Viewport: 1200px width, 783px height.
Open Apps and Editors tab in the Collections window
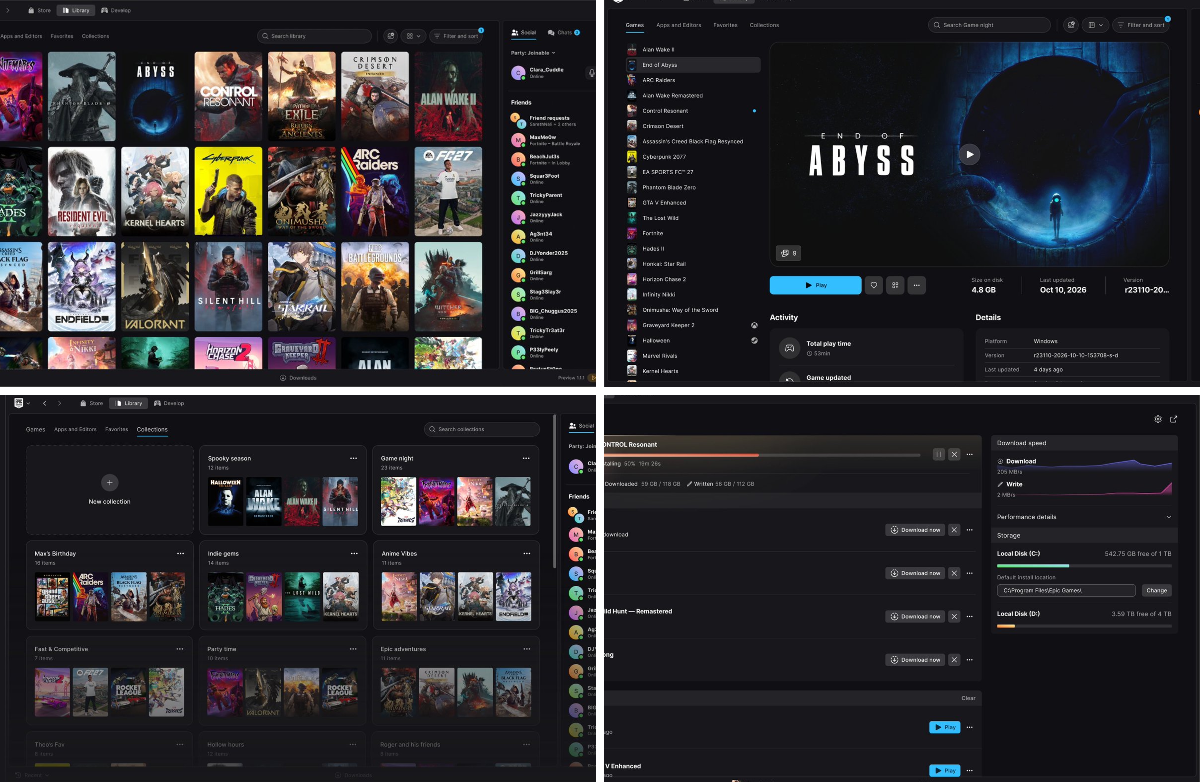coord(76,429)
